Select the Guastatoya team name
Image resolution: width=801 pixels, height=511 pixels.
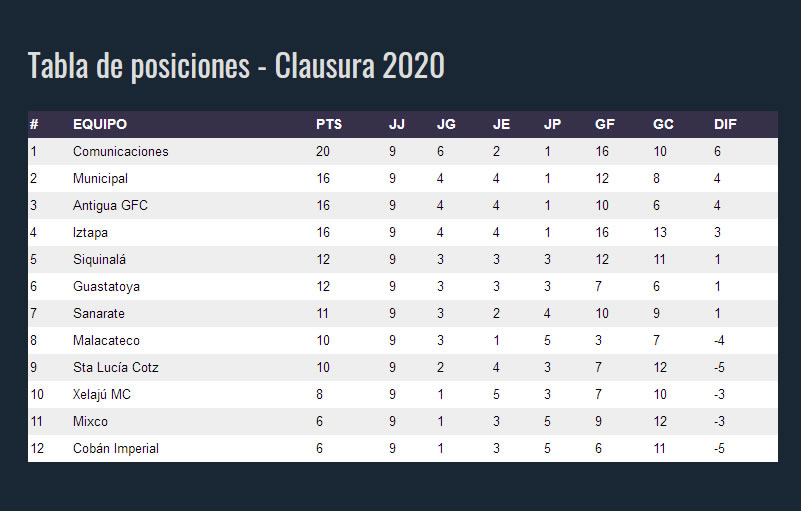tap(106, 286)
